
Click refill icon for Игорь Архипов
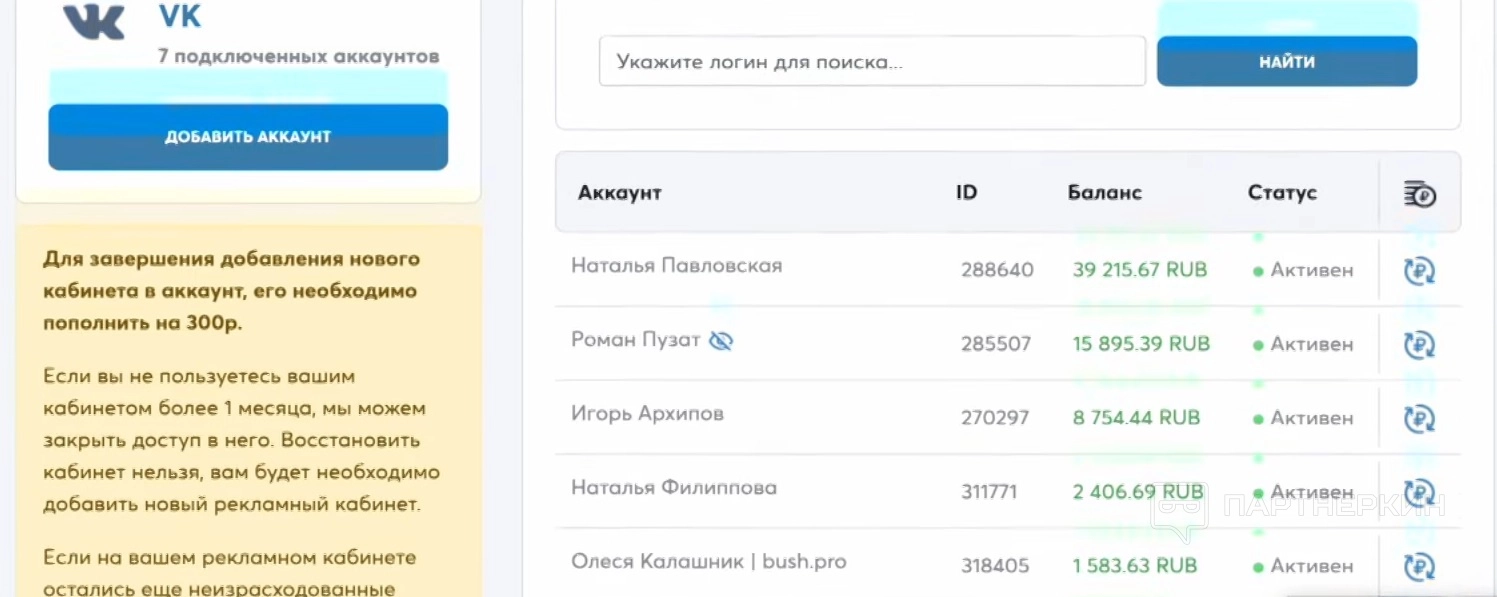point(1420,418)
